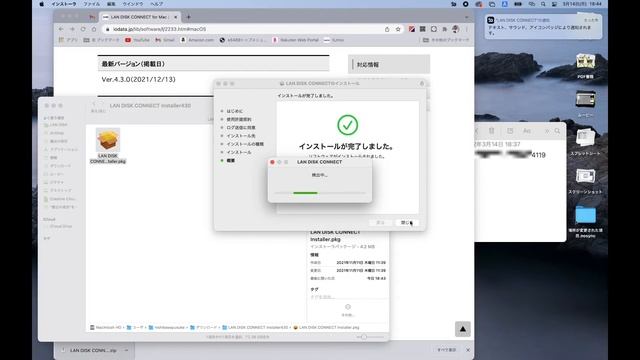Viewport: 640px width, 360px height.
Task: Open the 編集 menu in the menu bar
Action: coord(111,4)
